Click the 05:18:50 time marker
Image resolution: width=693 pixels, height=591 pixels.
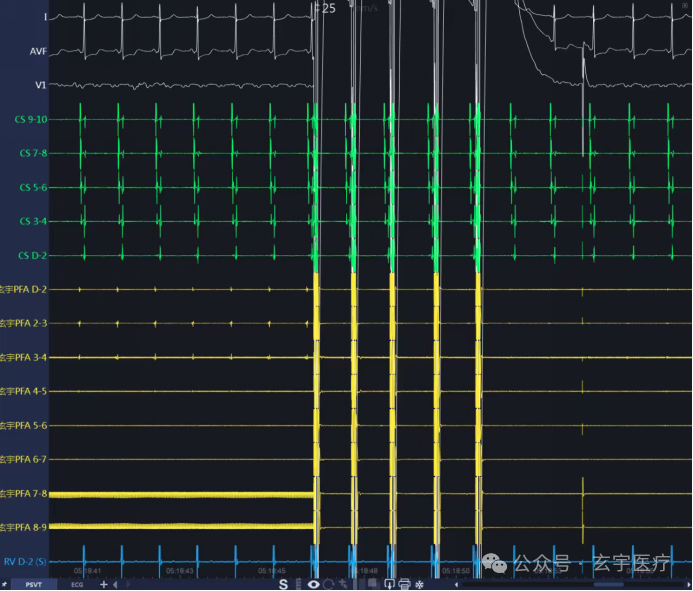click(456, 571)
